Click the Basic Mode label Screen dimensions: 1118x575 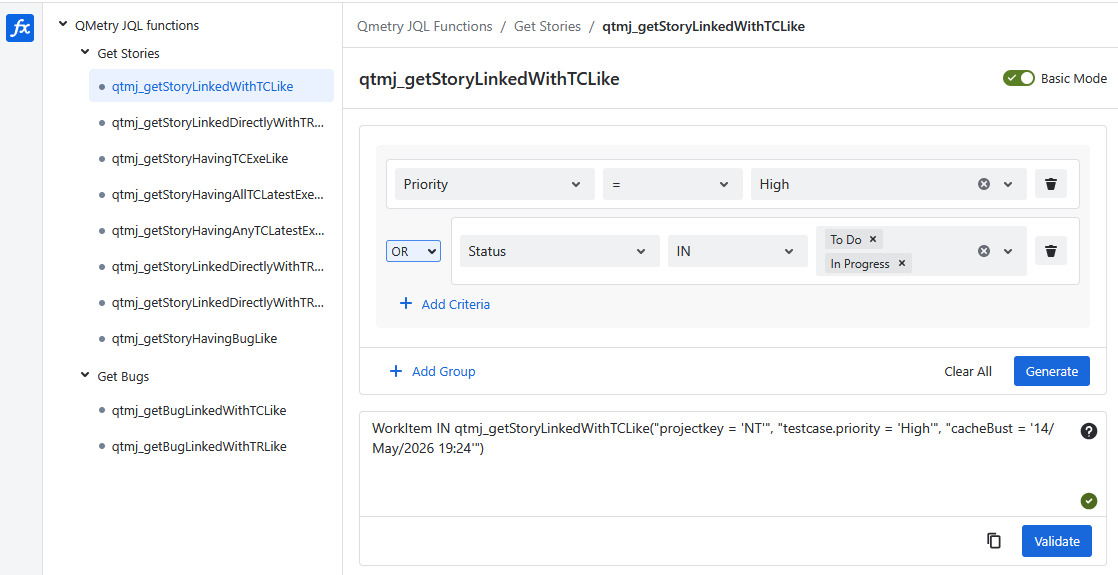point(1074,78)
